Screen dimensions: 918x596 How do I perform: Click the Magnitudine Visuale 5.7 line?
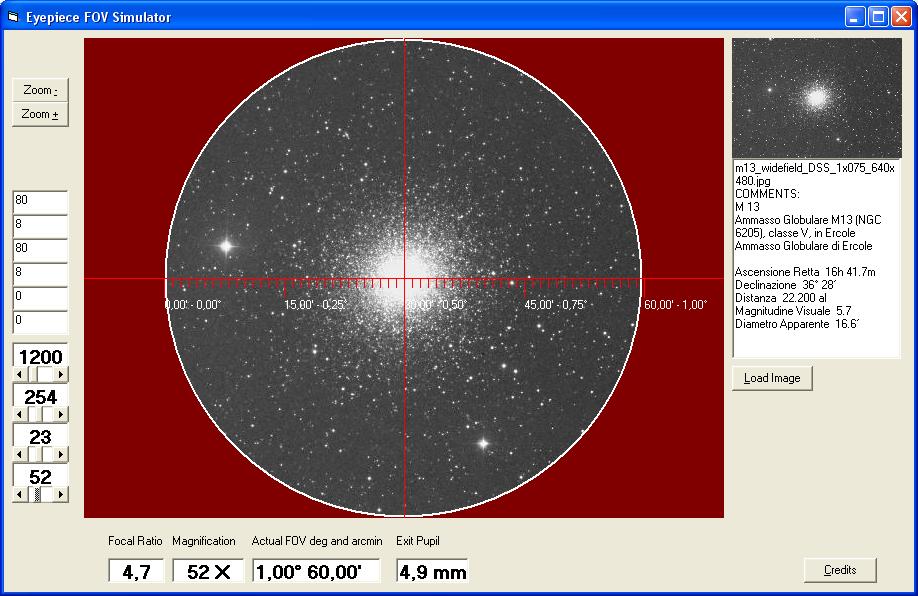point(793,311)
